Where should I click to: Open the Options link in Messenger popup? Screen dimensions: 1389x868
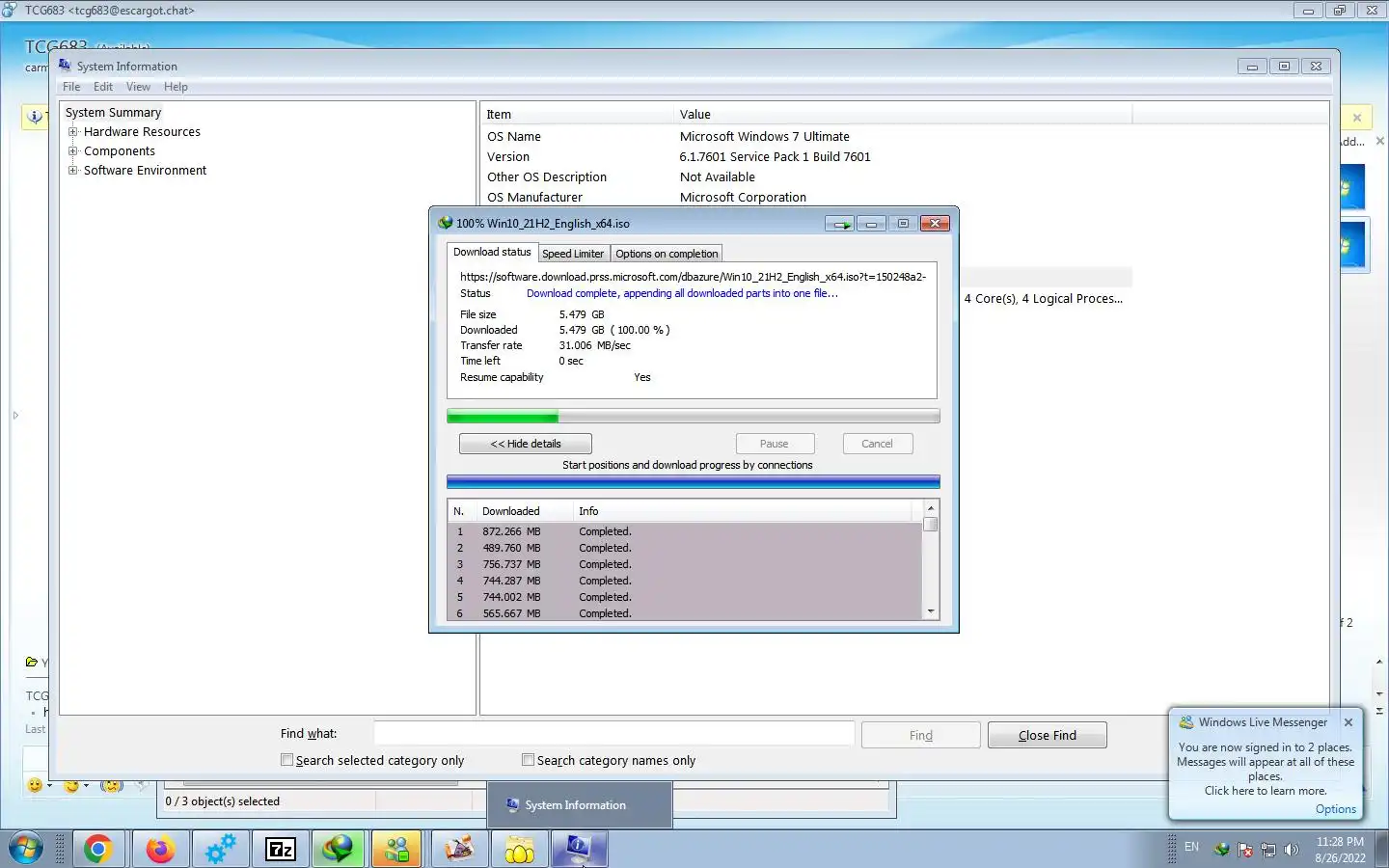coord(1336,809)
